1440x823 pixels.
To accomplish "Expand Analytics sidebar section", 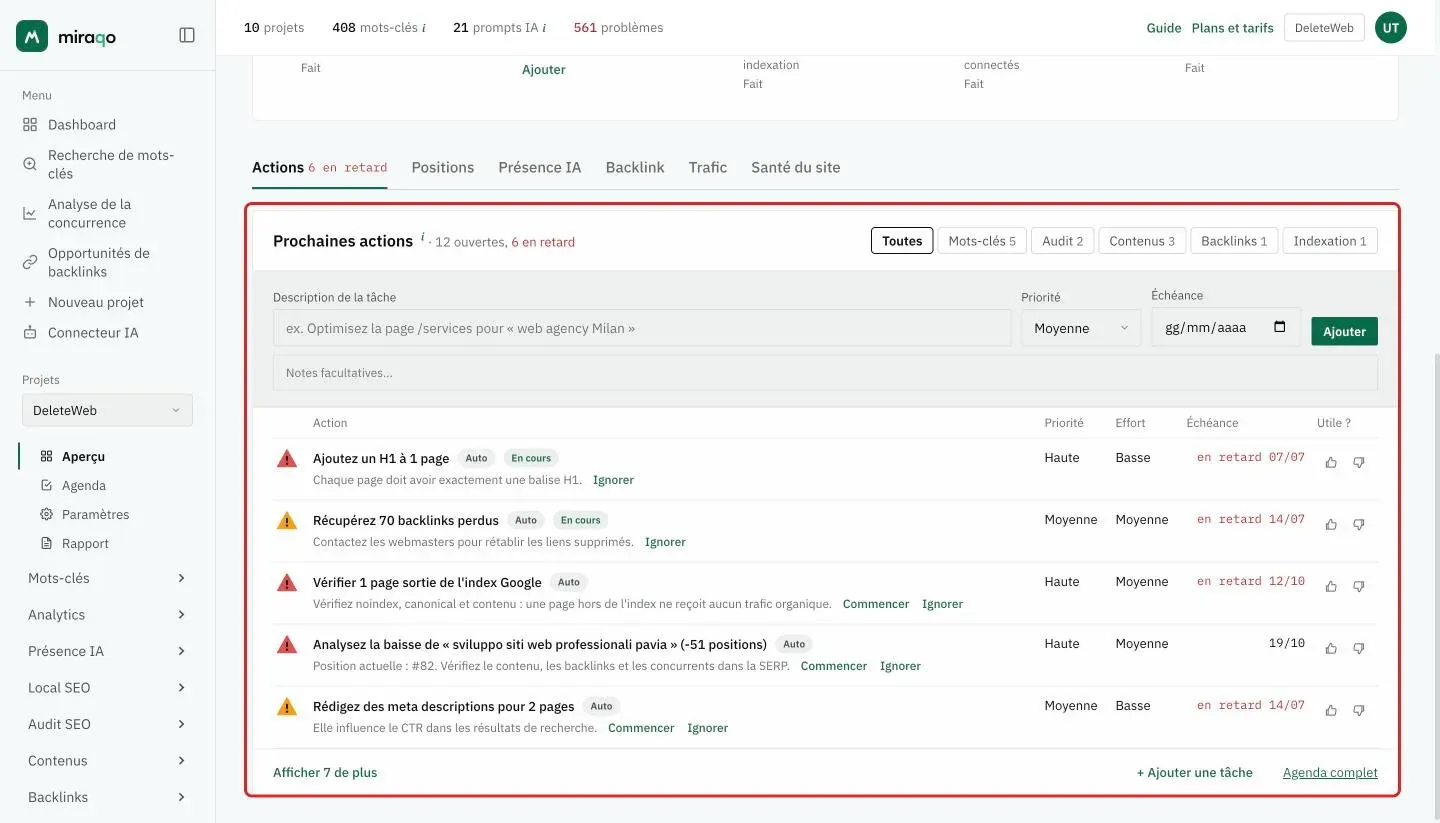I will (107, 615).
